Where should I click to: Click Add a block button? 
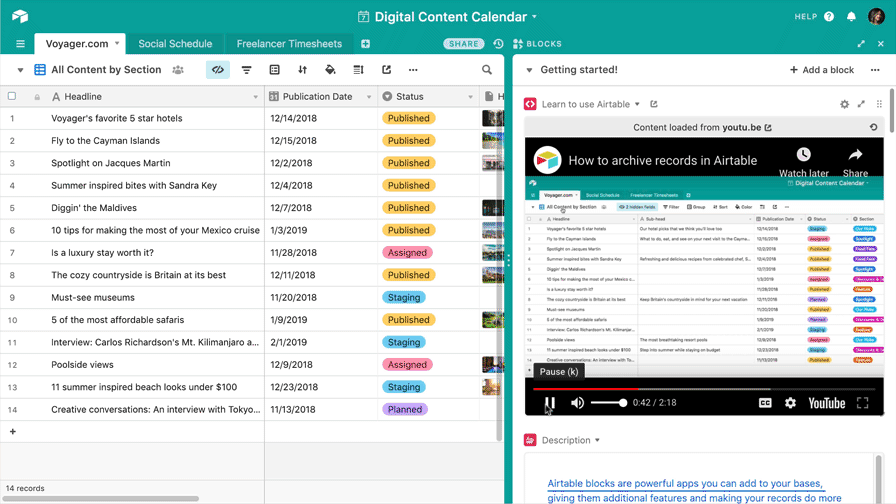[822, 70]
